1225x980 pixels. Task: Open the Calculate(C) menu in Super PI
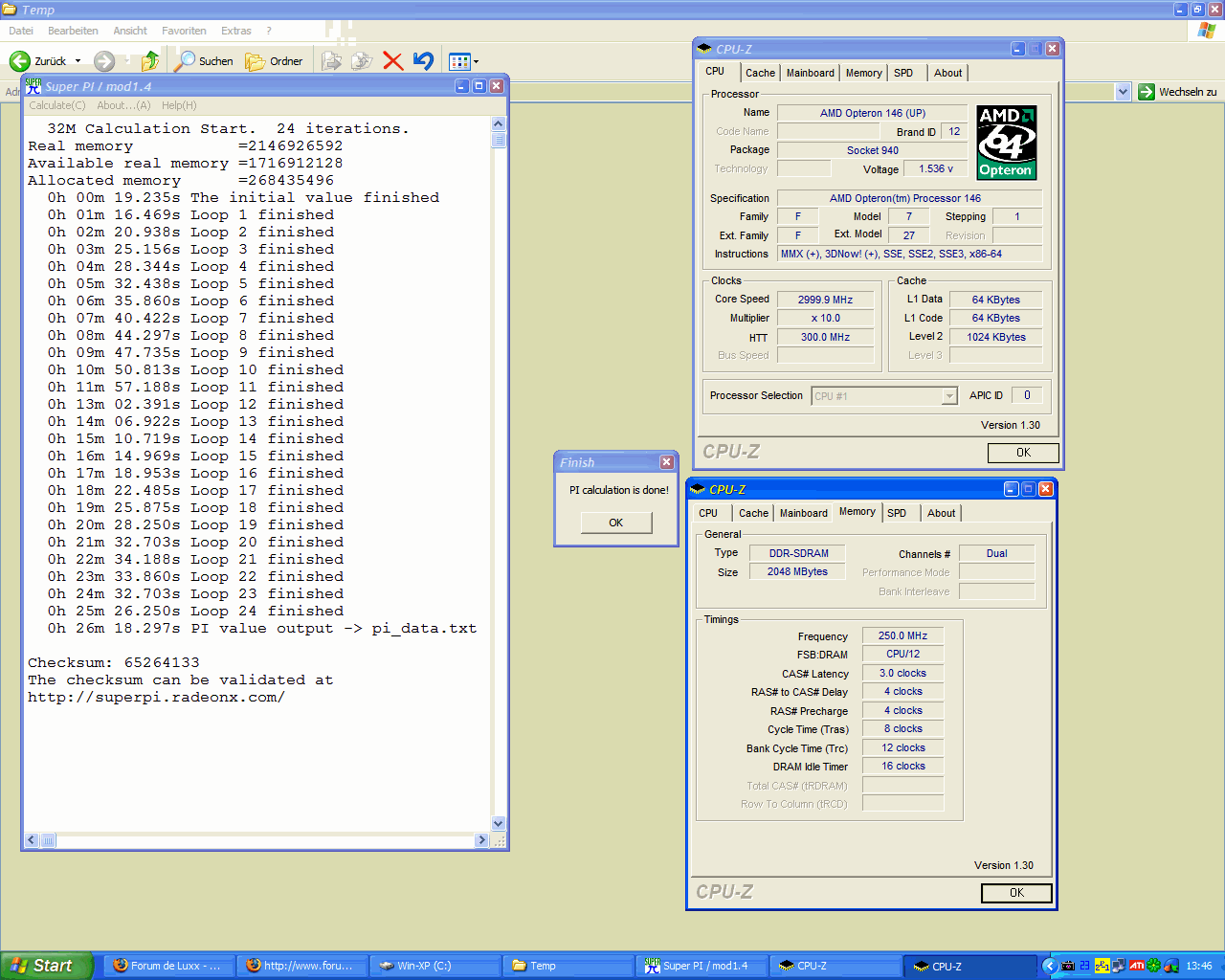[57, 105]
